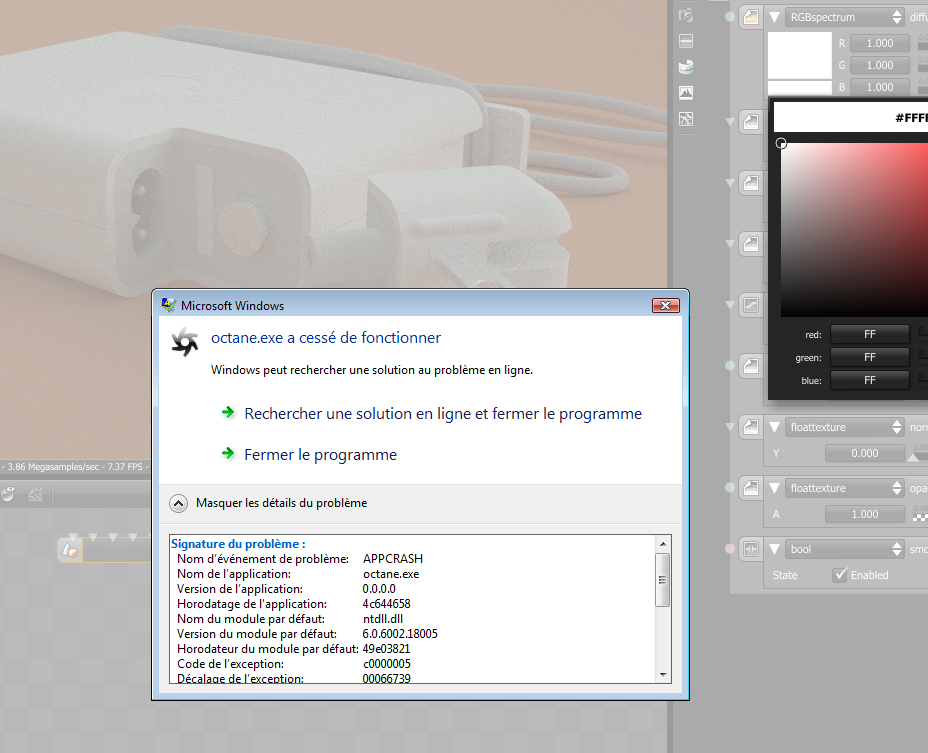Click application timestamp 4c644658 text
The width and height of the screenshot is (928, 753).
point(386,604)
